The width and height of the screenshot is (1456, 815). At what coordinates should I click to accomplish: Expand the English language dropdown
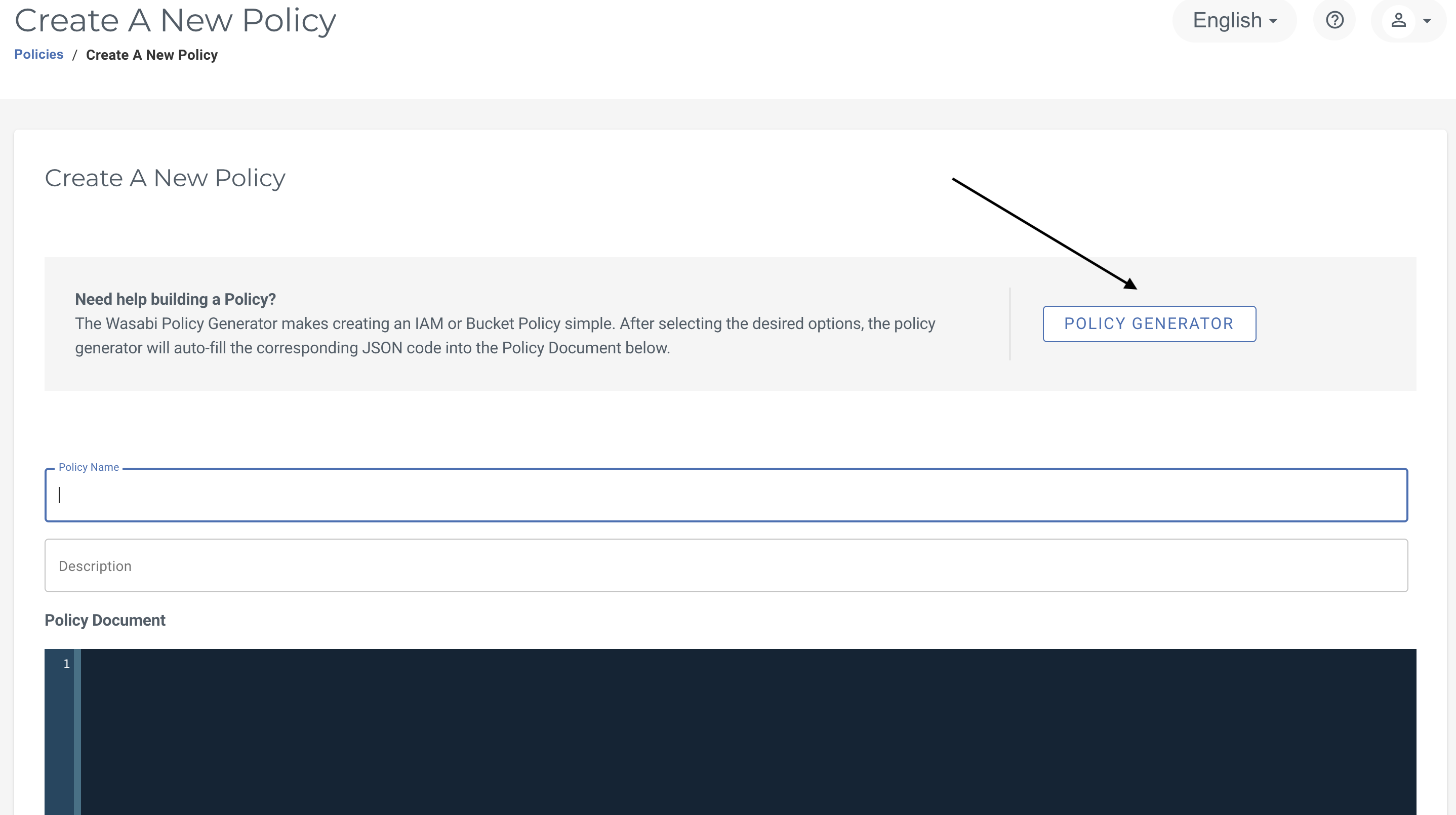pyautogui.click(x=1234, y=20)
